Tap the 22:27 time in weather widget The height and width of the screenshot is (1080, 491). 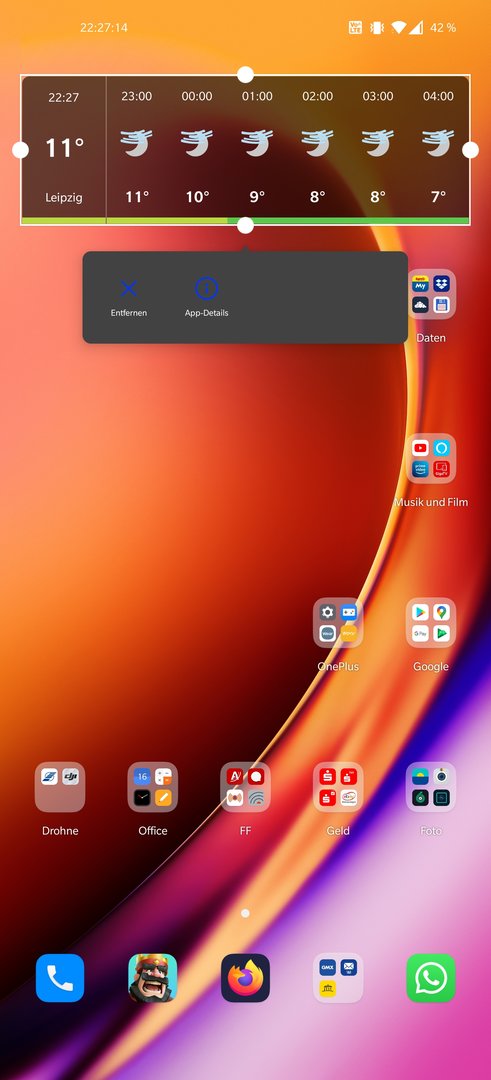63,98
